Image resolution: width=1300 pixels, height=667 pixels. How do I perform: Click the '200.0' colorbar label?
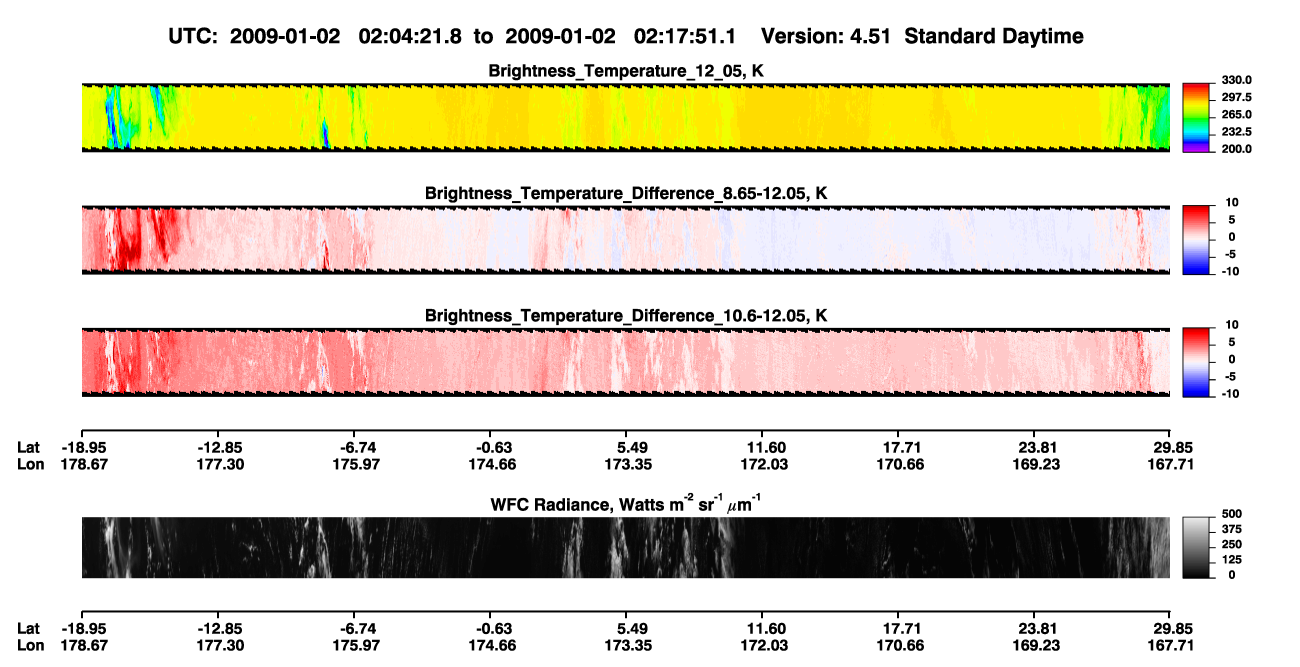(1236, 148)
